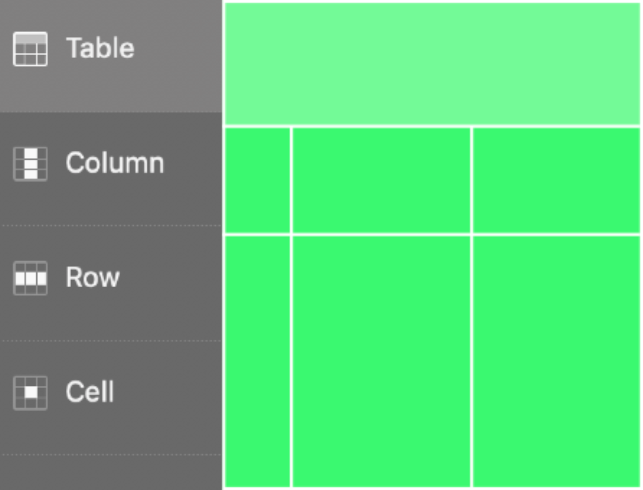643x490 pixels.
Task: Click the border between middle and right columns
Action: click(472, 300)
